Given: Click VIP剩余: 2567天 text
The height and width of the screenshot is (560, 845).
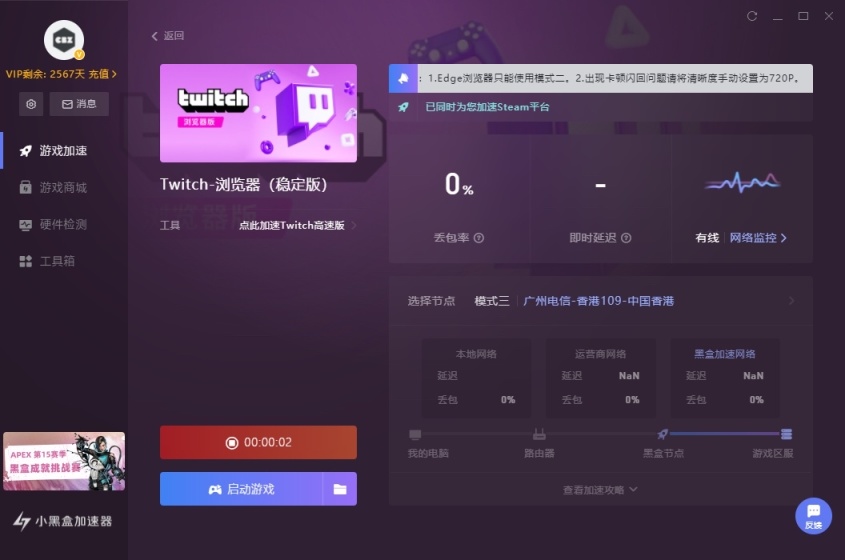Looking at the screenshot, I should tap(45, 74).
